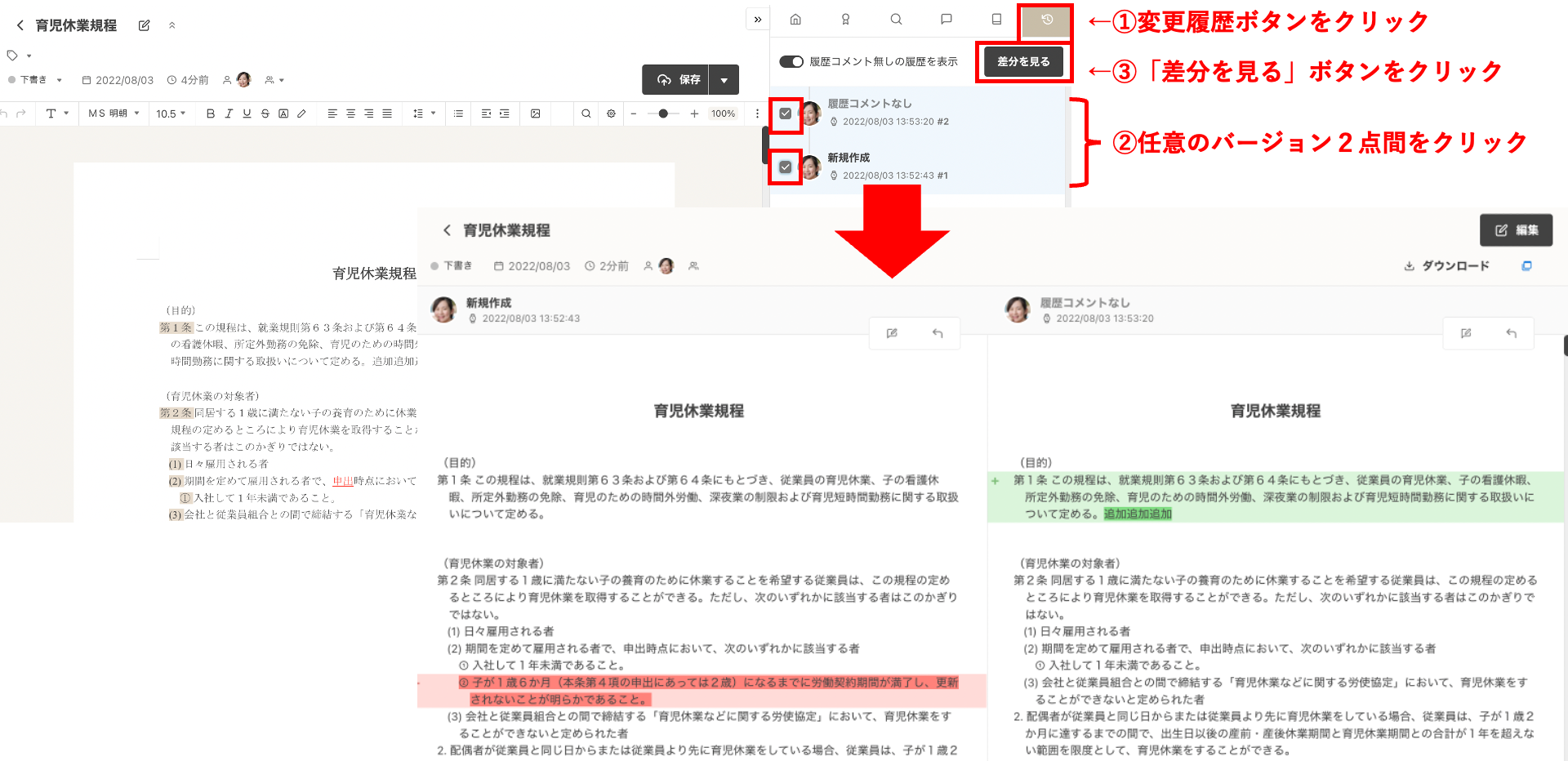Click the home icon in side panel
The image size is (1568, 761).
795,20
